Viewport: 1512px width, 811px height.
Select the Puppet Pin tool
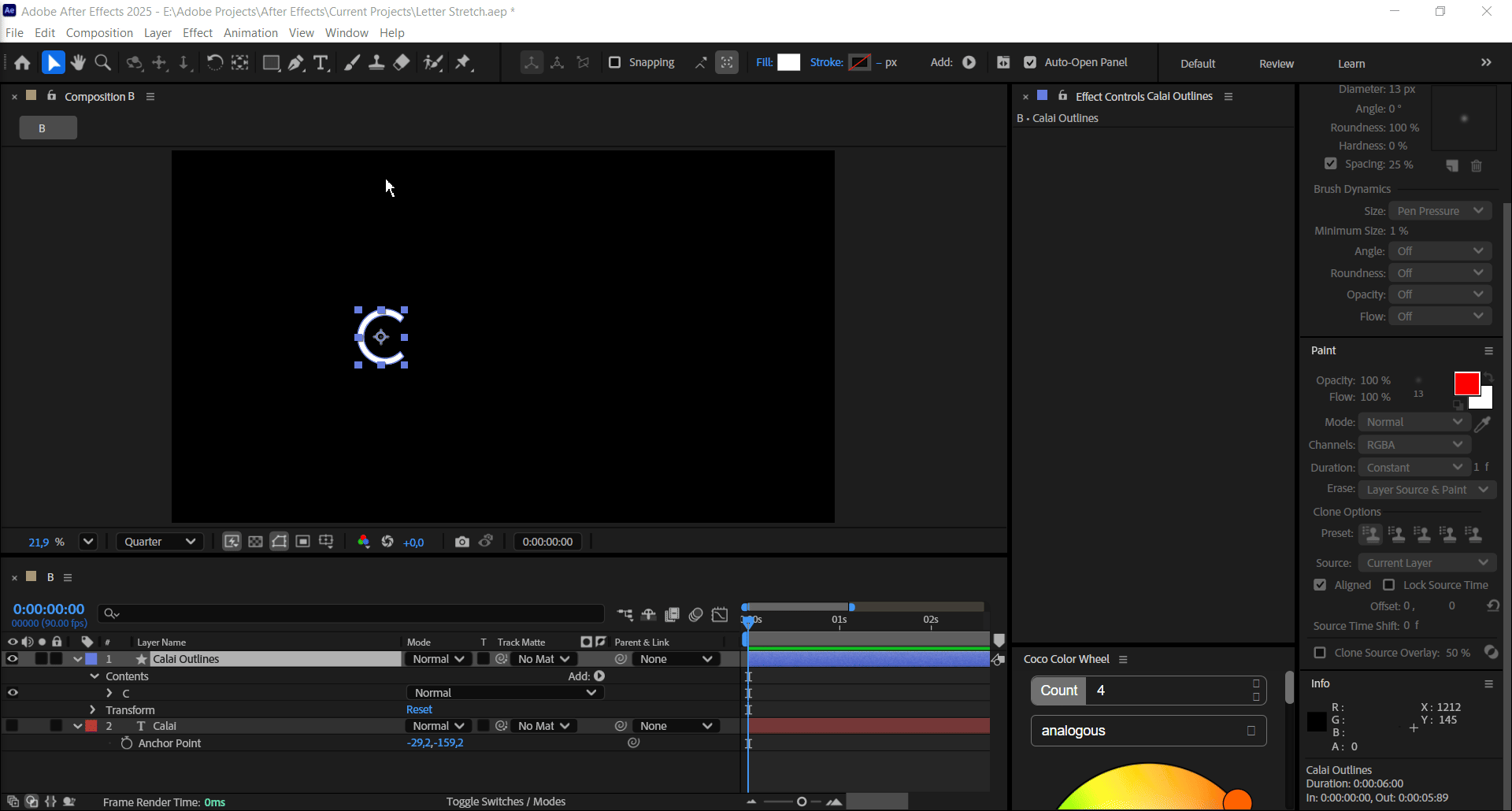click(x=463, y=63)
